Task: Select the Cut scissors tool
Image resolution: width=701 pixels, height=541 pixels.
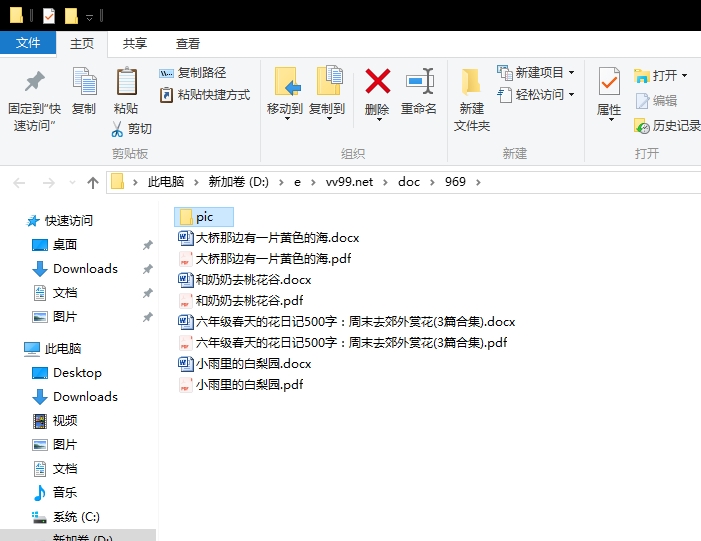Action: point(131,129)
